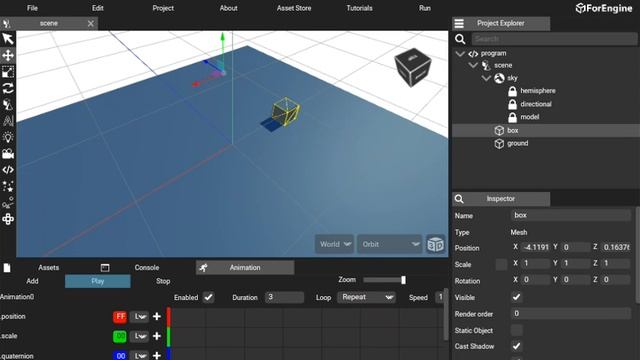
Task: Toggle the Scale lock square
Action: coord(501,264)
